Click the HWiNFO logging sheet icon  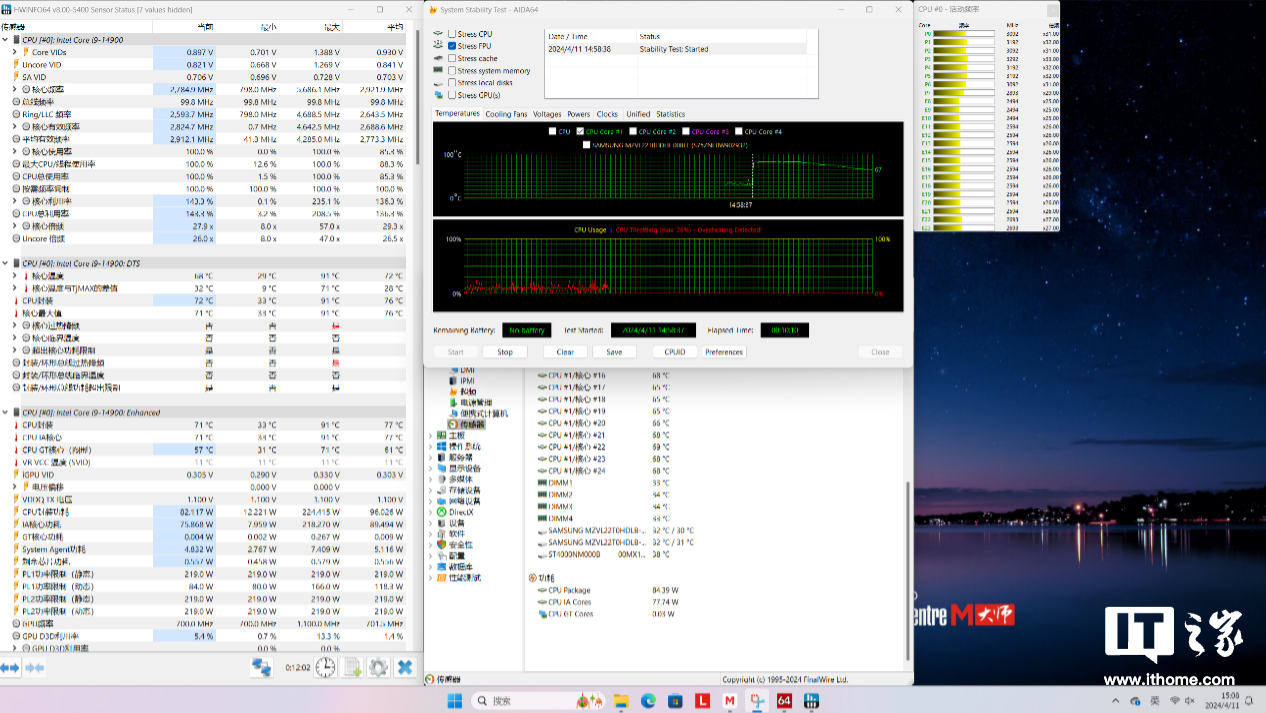[352, 667]
